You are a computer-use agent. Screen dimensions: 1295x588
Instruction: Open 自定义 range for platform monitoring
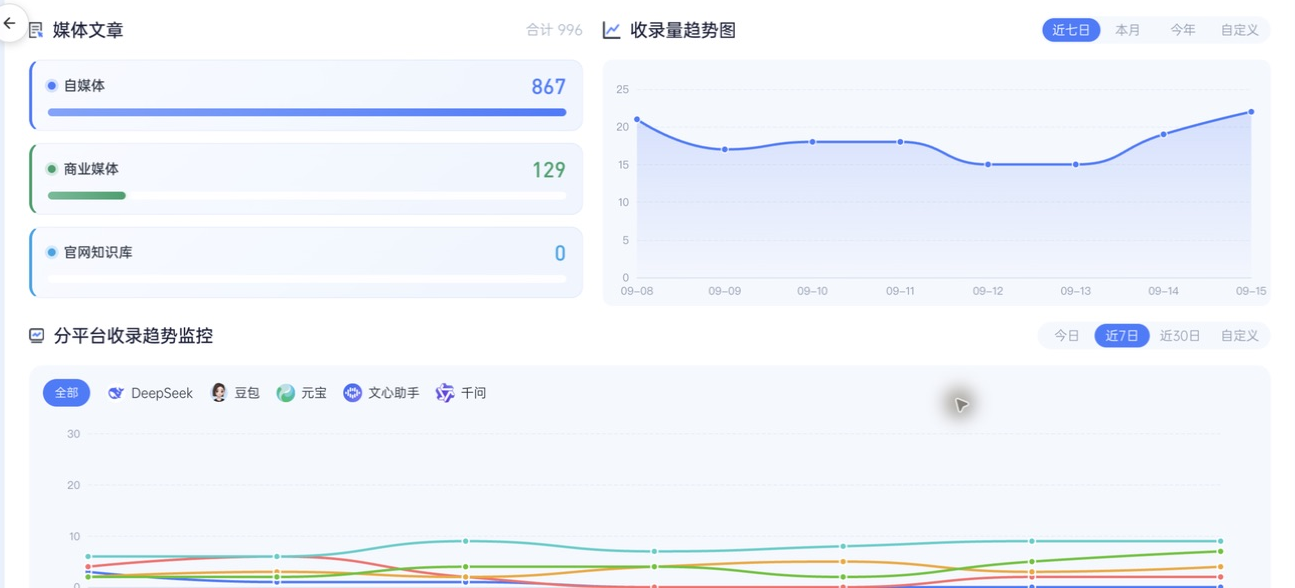tap(1240, 336)
